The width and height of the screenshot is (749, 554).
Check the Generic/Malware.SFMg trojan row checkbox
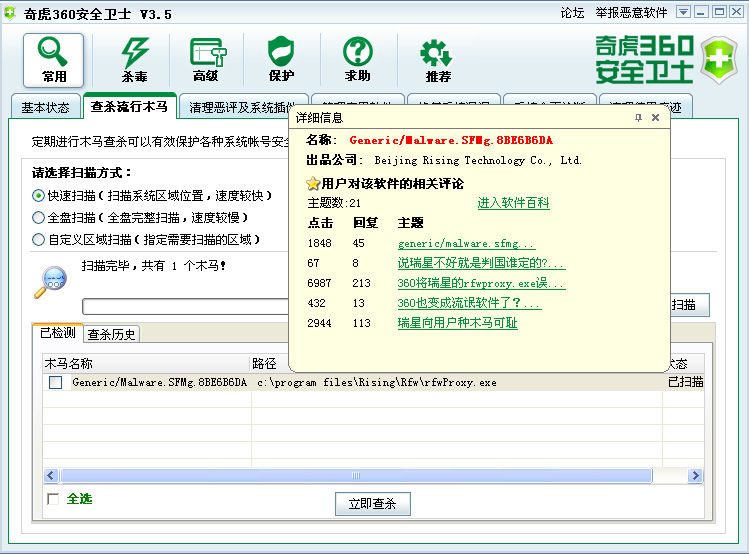pos(56,382)
